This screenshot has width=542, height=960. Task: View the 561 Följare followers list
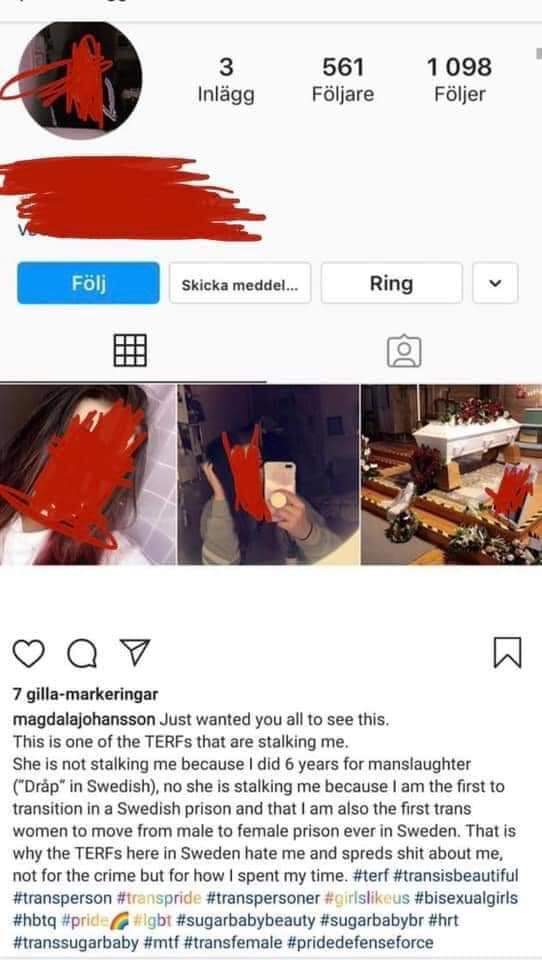(343, 80)
